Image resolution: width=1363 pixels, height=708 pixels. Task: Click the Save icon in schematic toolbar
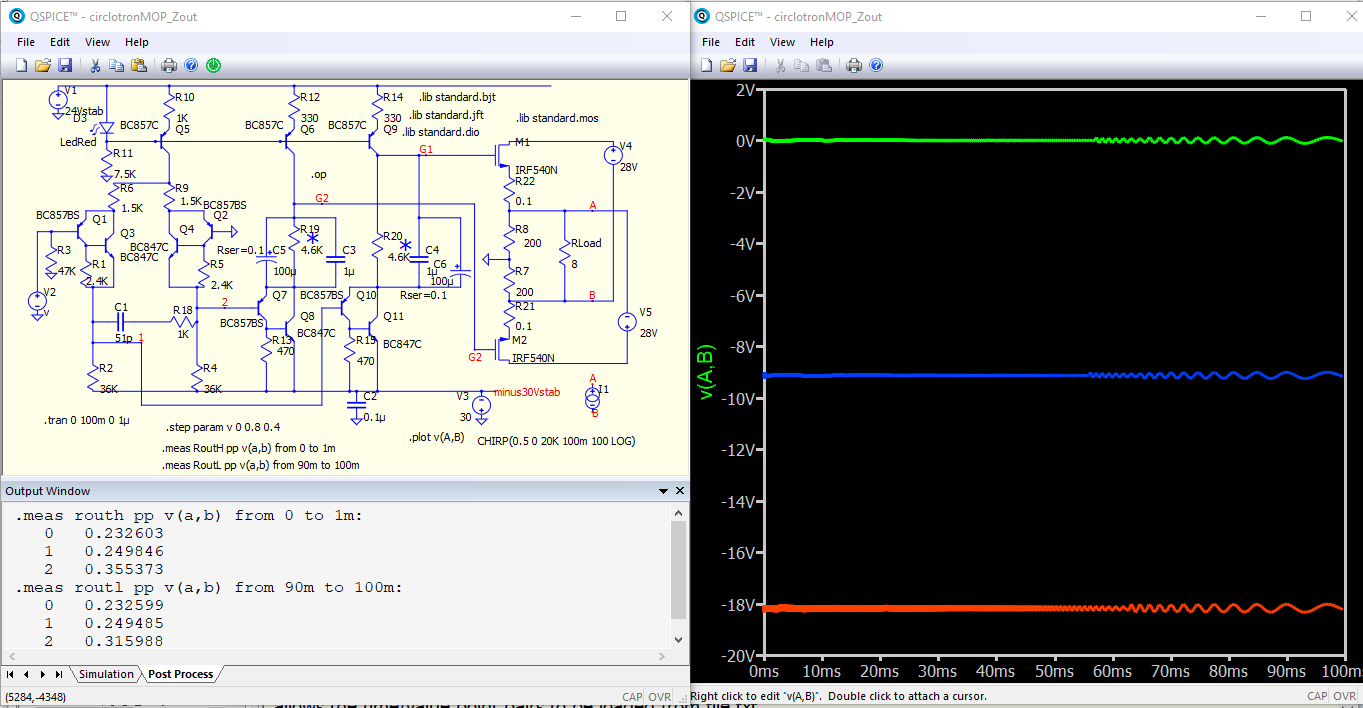pyautogui.click(x=65, y=65)
